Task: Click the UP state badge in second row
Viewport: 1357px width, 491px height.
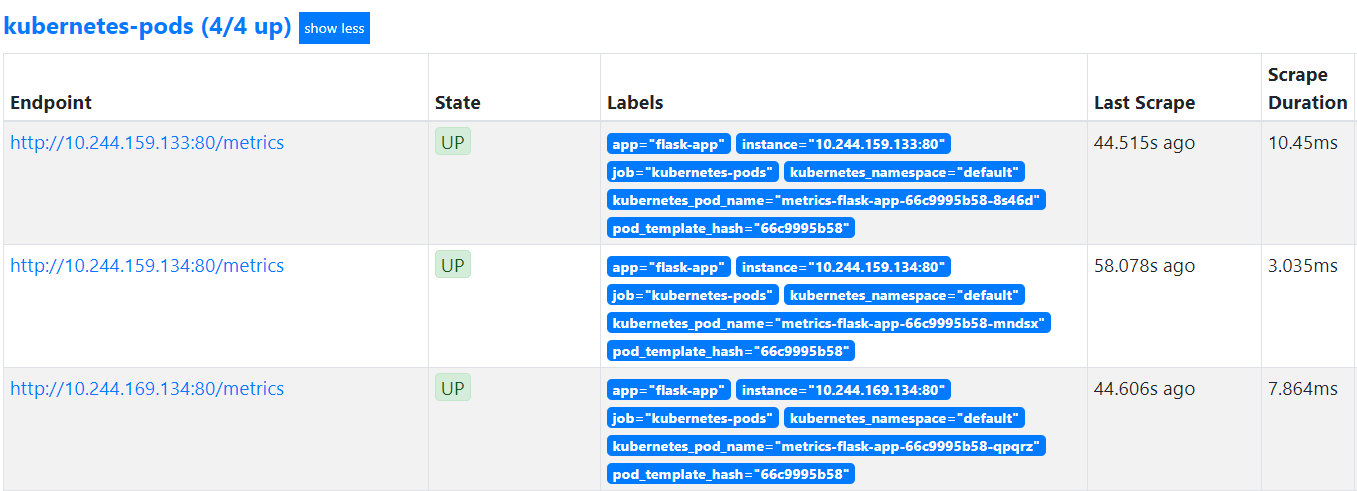Action: pos(452,266)
